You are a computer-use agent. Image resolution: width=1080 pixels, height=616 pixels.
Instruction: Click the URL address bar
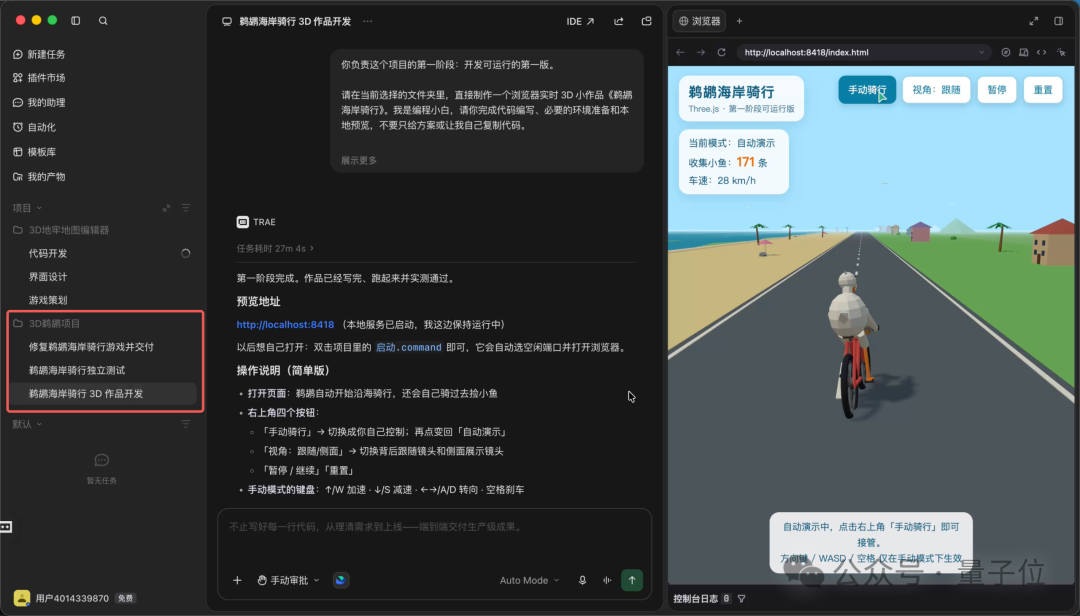(864, 52)
